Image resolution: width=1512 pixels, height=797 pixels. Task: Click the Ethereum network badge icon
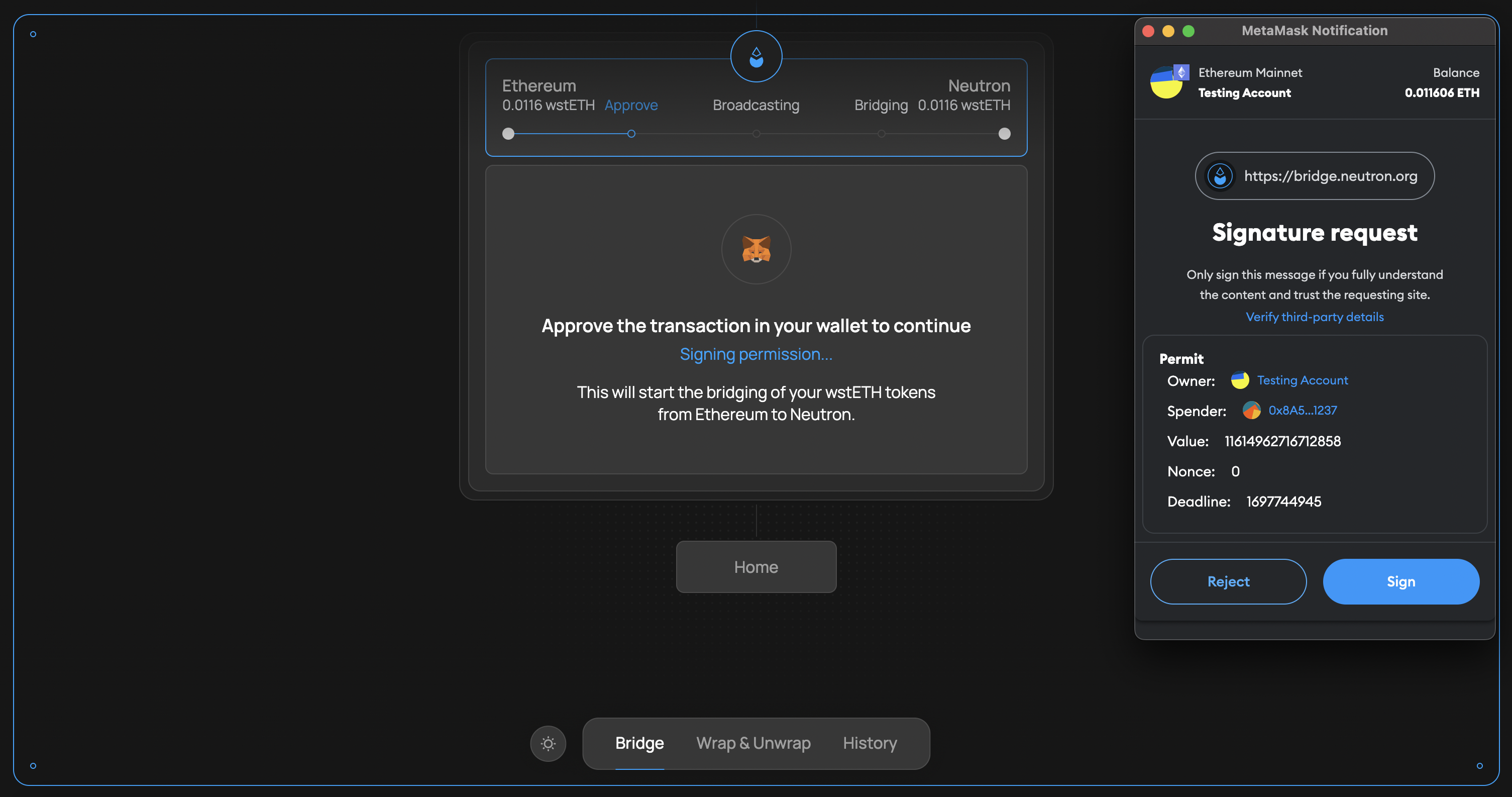(x=1181, y=72)
